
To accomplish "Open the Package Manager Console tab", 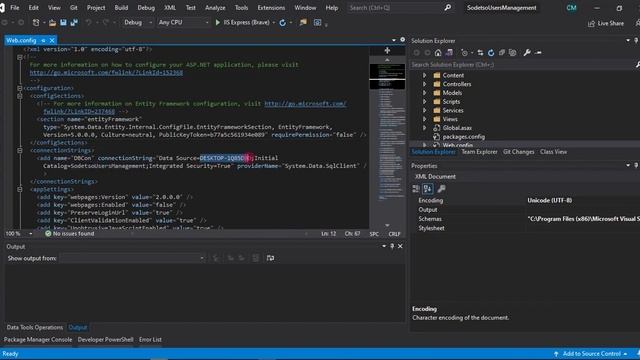I will pyautogui.click(x=38, y=340).
